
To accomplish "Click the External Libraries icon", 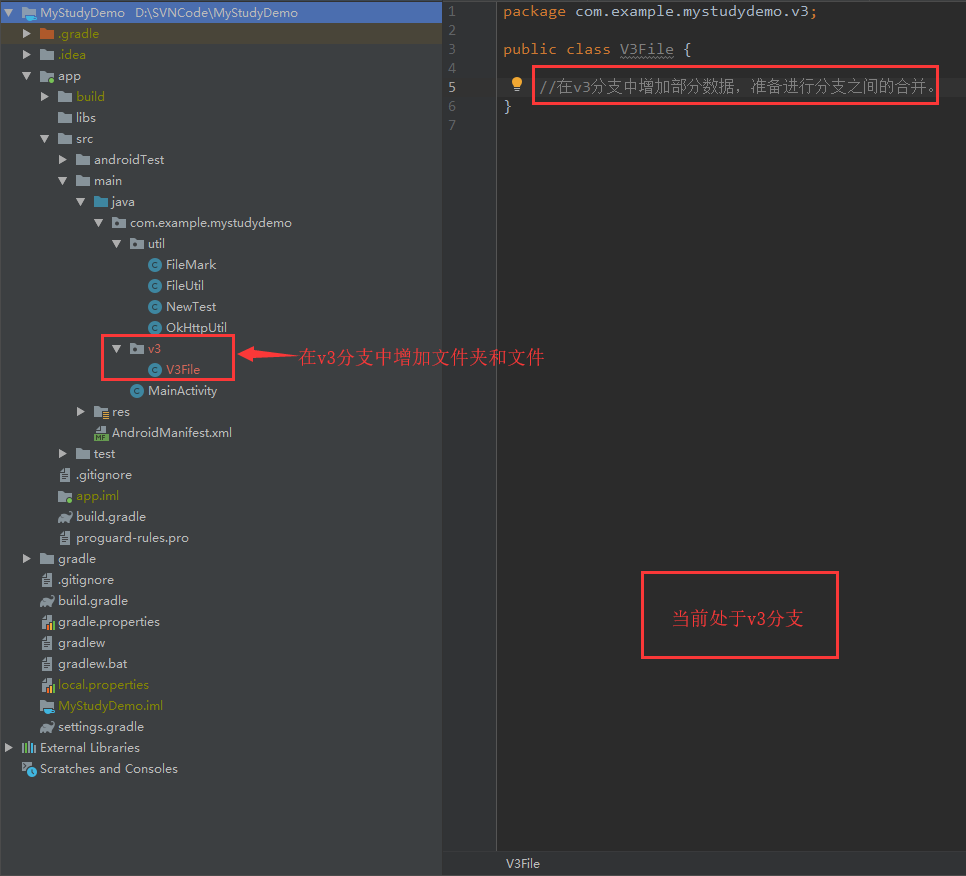I will pyautogui.click(x=29, y=747).
